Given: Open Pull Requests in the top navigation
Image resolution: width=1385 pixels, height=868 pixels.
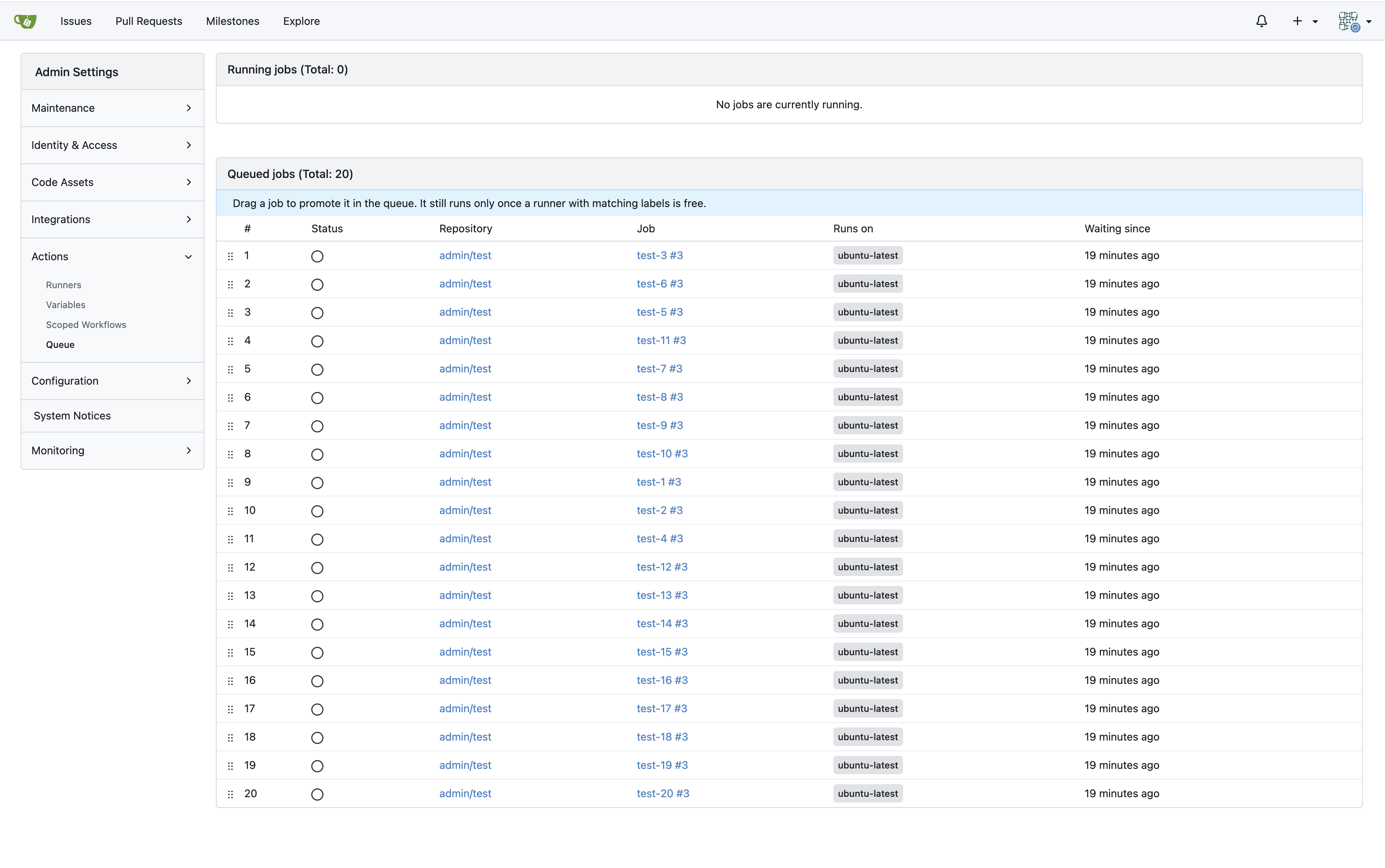Looking at the screenshot, I should (x=149, y=21).
